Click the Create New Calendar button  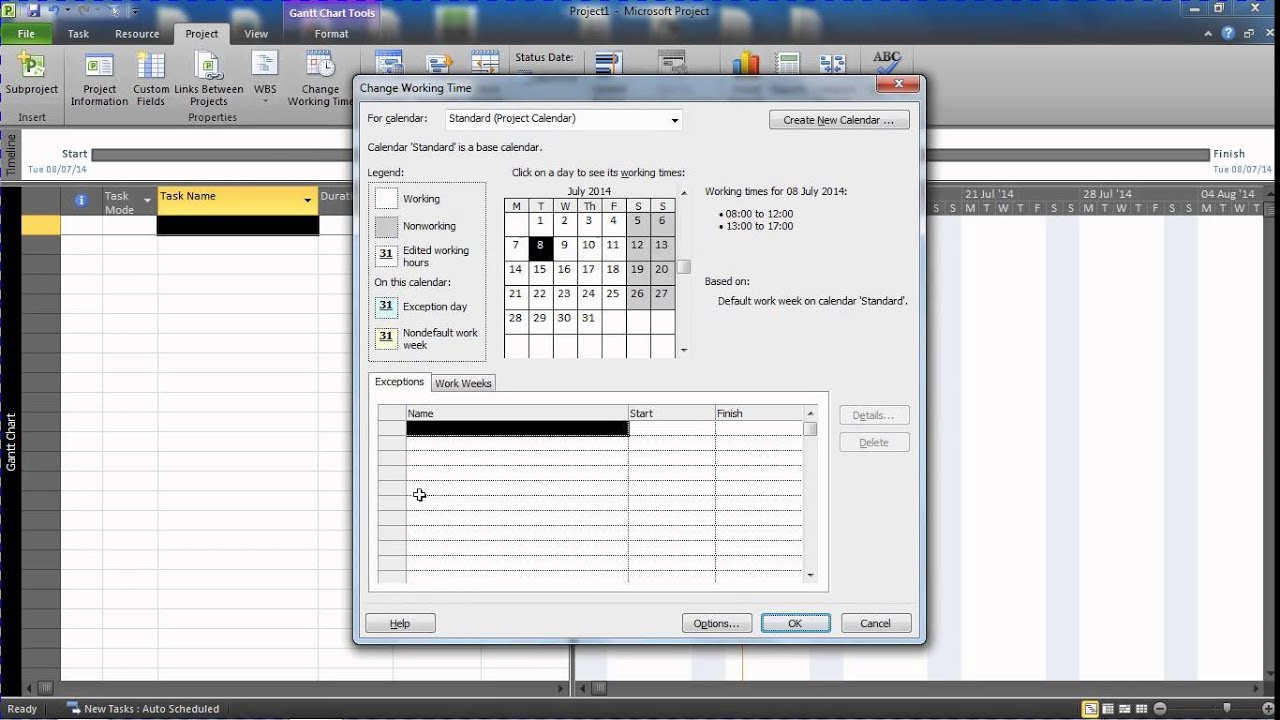point(838,119)
